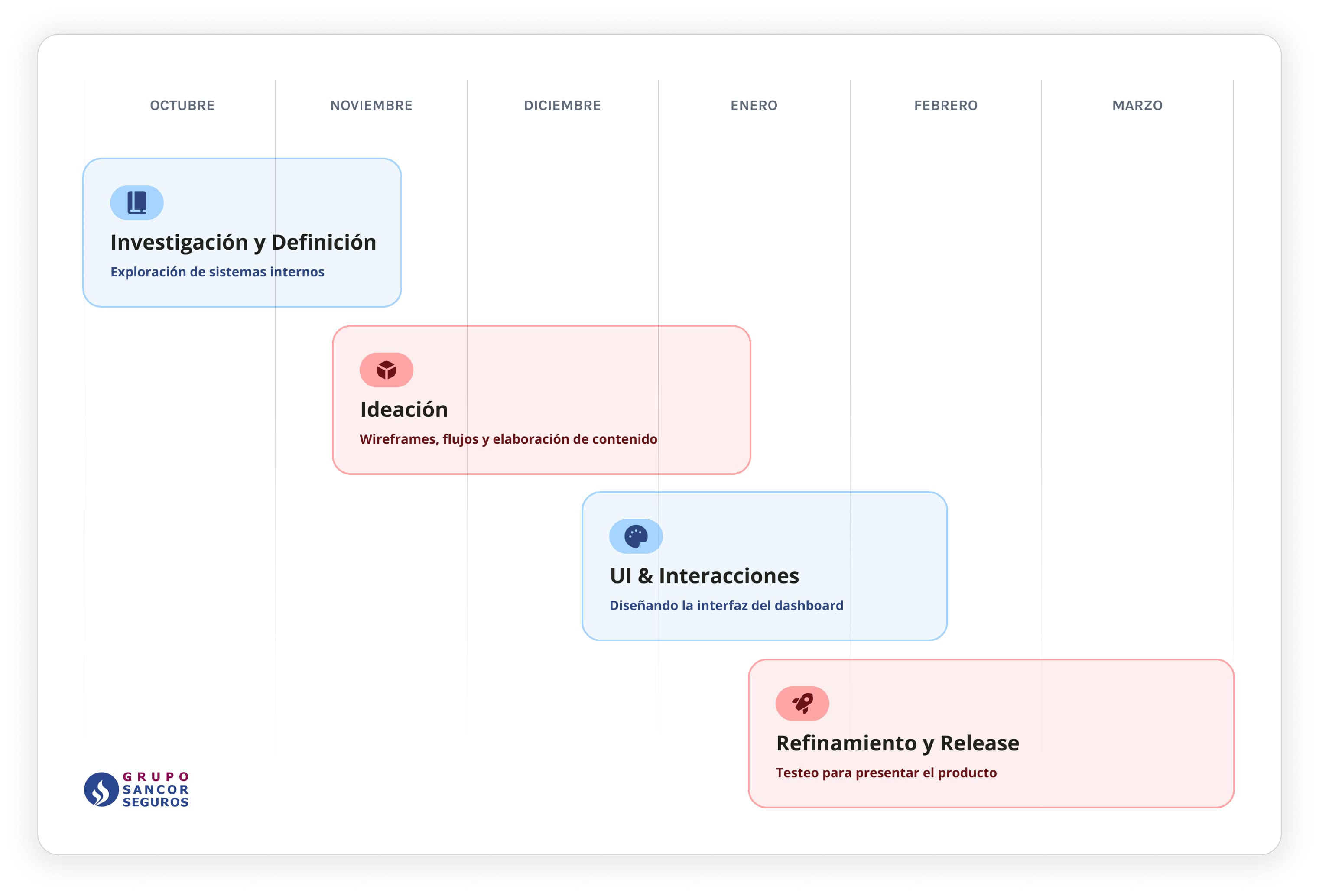This screenshot has width=1319, height=896.
Task: Select the ENERO month header
Action: (754, 106)
